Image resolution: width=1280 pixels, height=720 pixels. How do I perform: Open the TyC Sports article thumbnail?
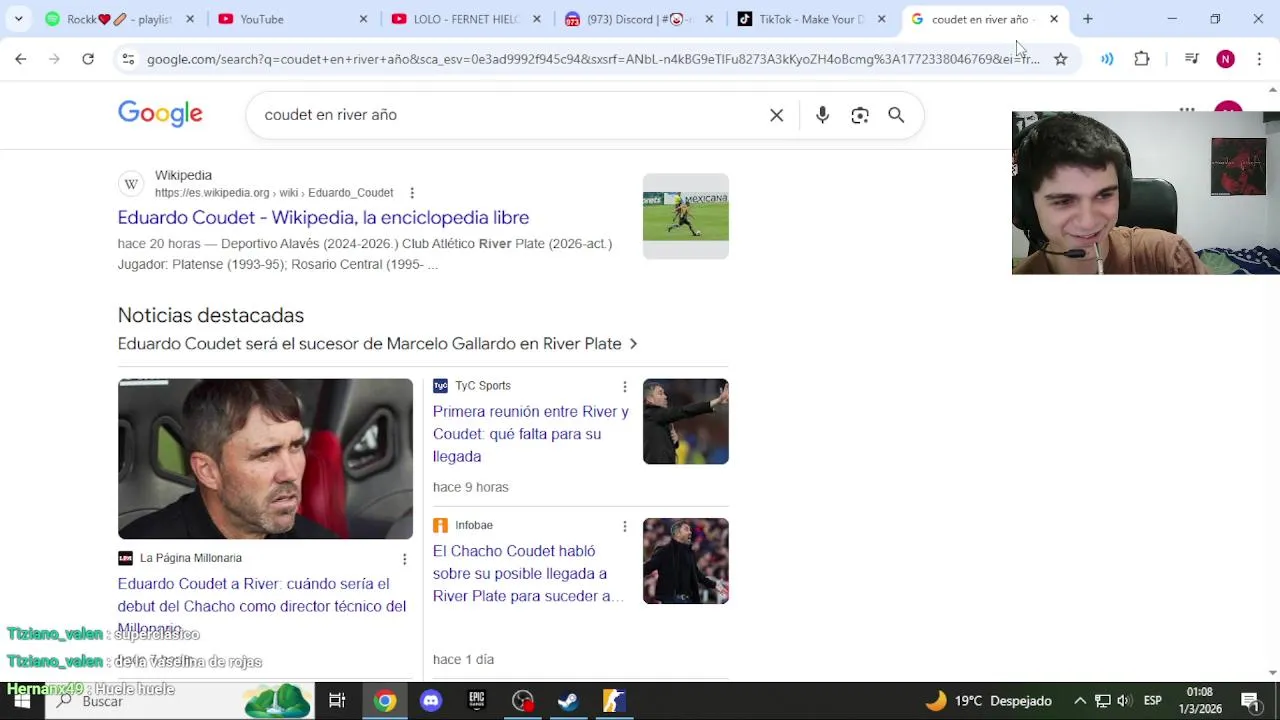click(x=685, y=421)
